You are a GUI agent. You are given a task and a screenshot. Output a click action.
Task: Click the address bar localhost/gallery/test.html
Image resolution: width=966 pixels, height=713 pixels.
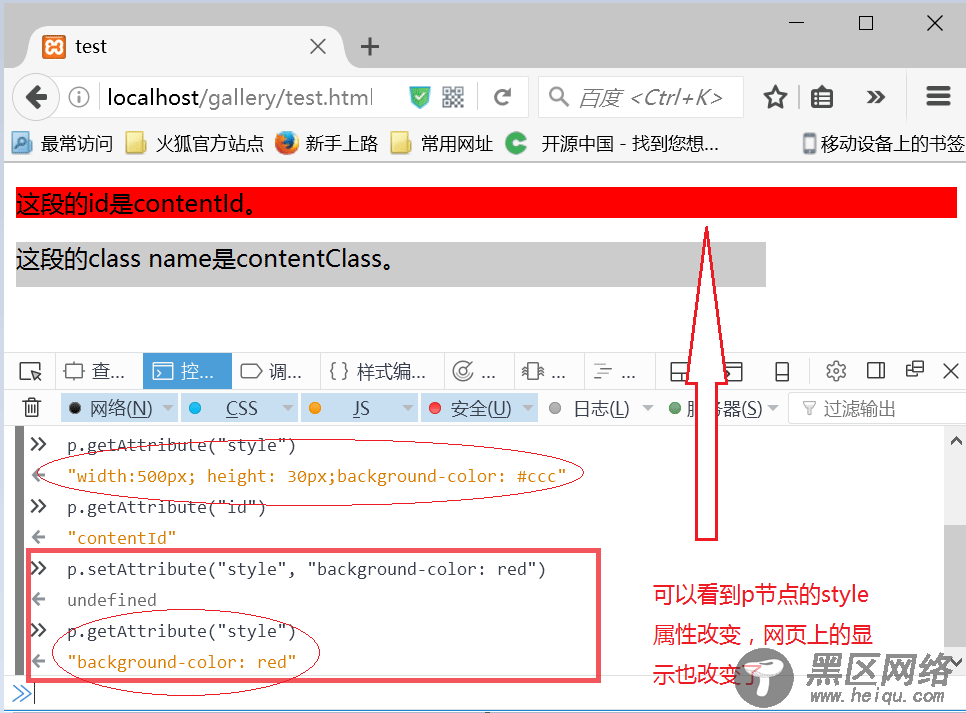click(x=240, y=97)
